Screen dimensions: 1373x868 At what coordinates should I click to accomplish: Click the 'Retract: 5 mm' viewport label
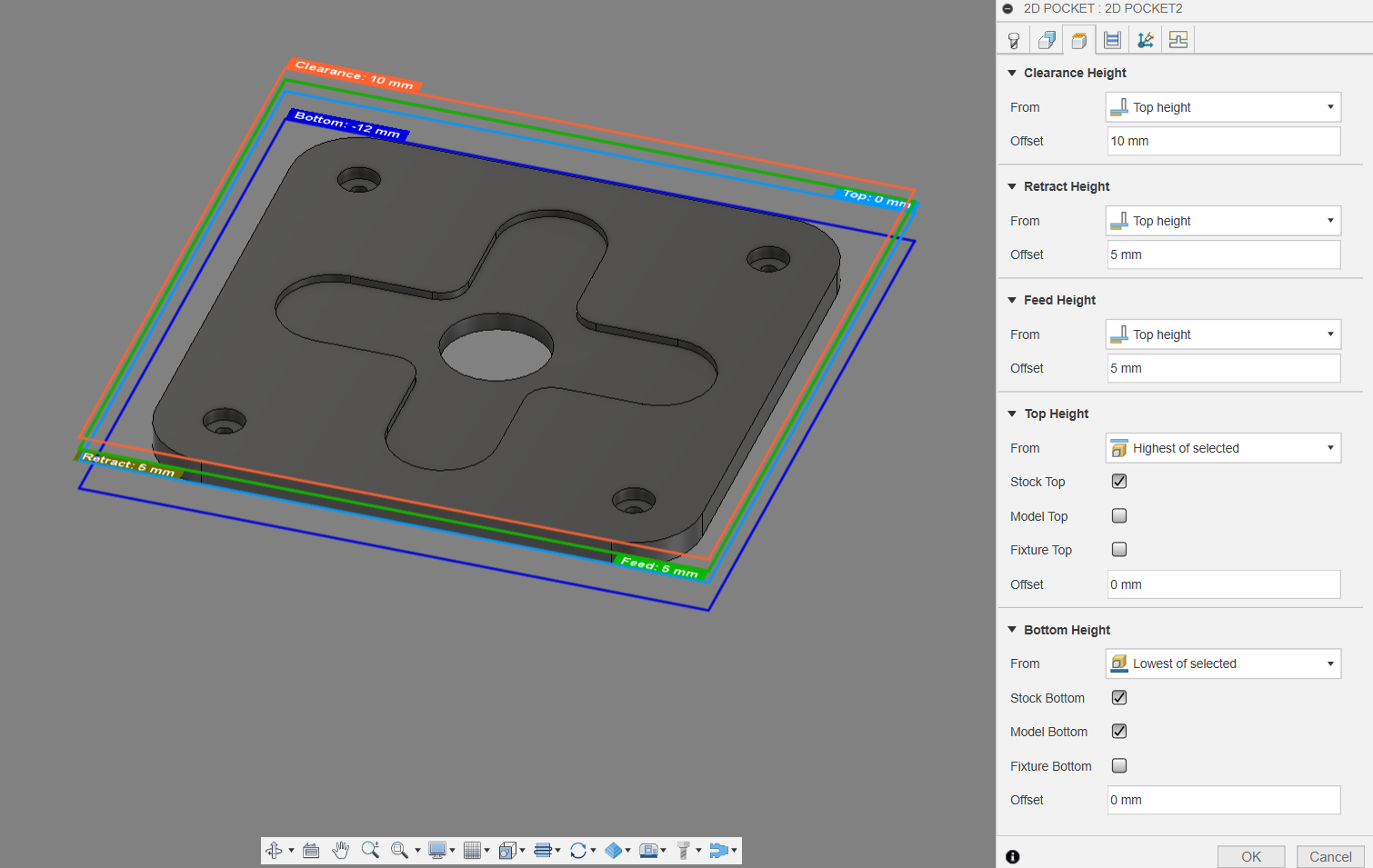pos(128,464)
